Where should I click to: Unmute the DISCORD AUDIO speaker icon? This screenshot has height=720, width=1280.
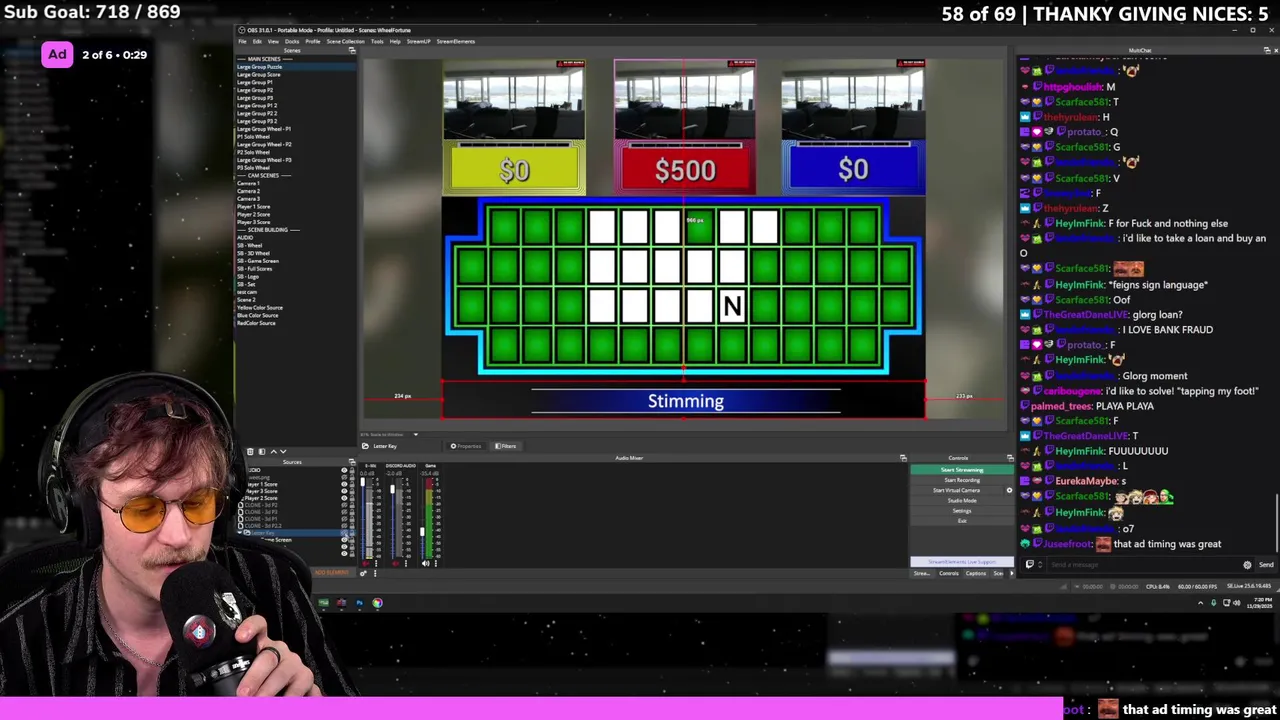coord(395,563)
